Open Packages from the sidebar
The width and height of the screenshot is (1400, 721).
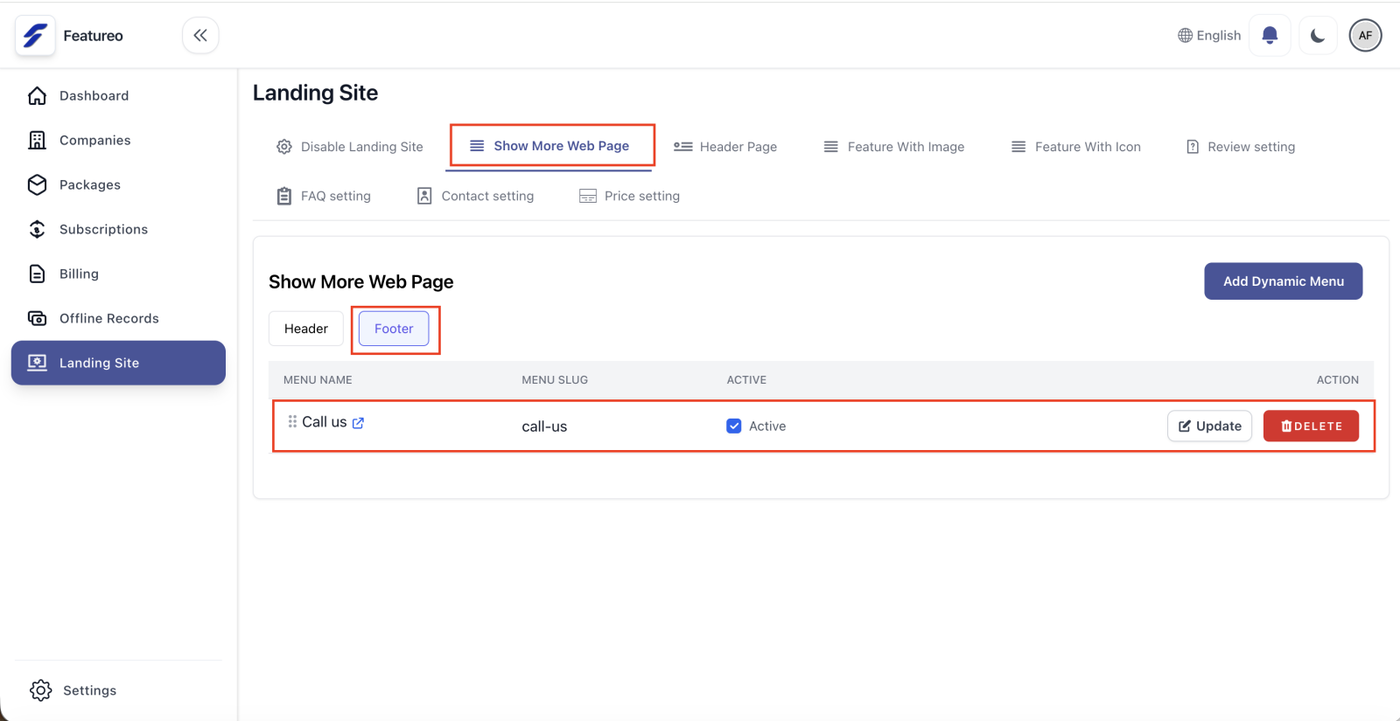click(89, 185)
